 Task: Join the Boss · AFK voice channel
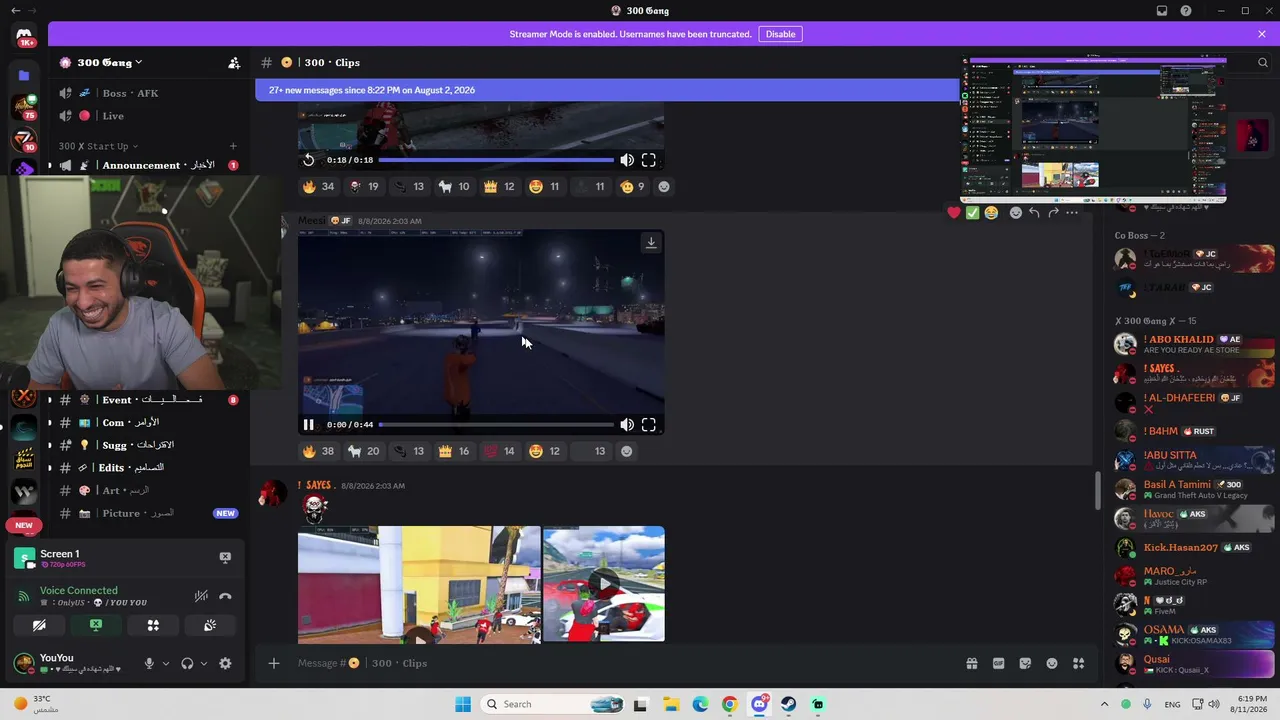tap(149, 93)
